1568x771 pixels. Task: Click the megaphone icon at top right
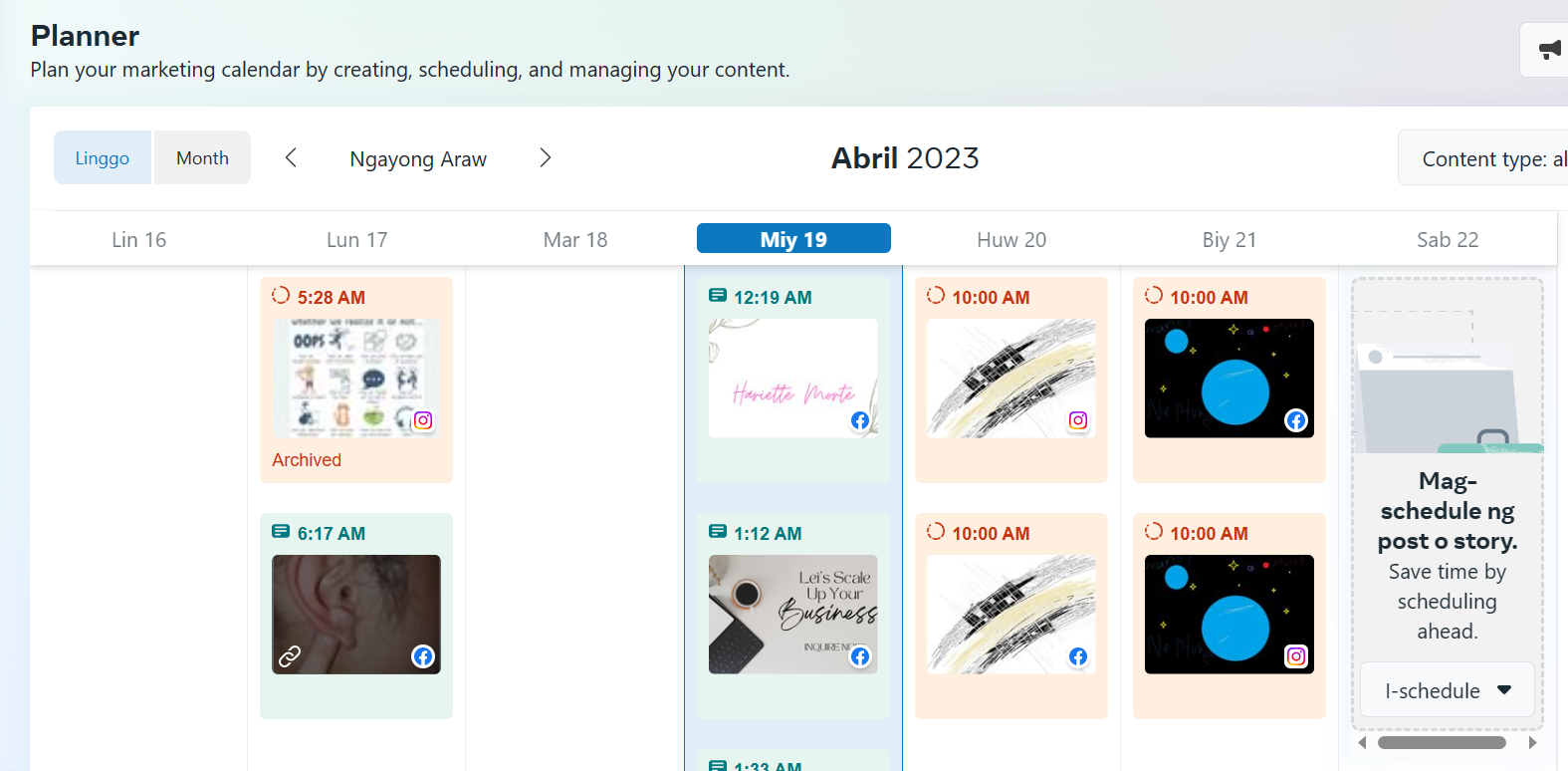(1549, 50)
